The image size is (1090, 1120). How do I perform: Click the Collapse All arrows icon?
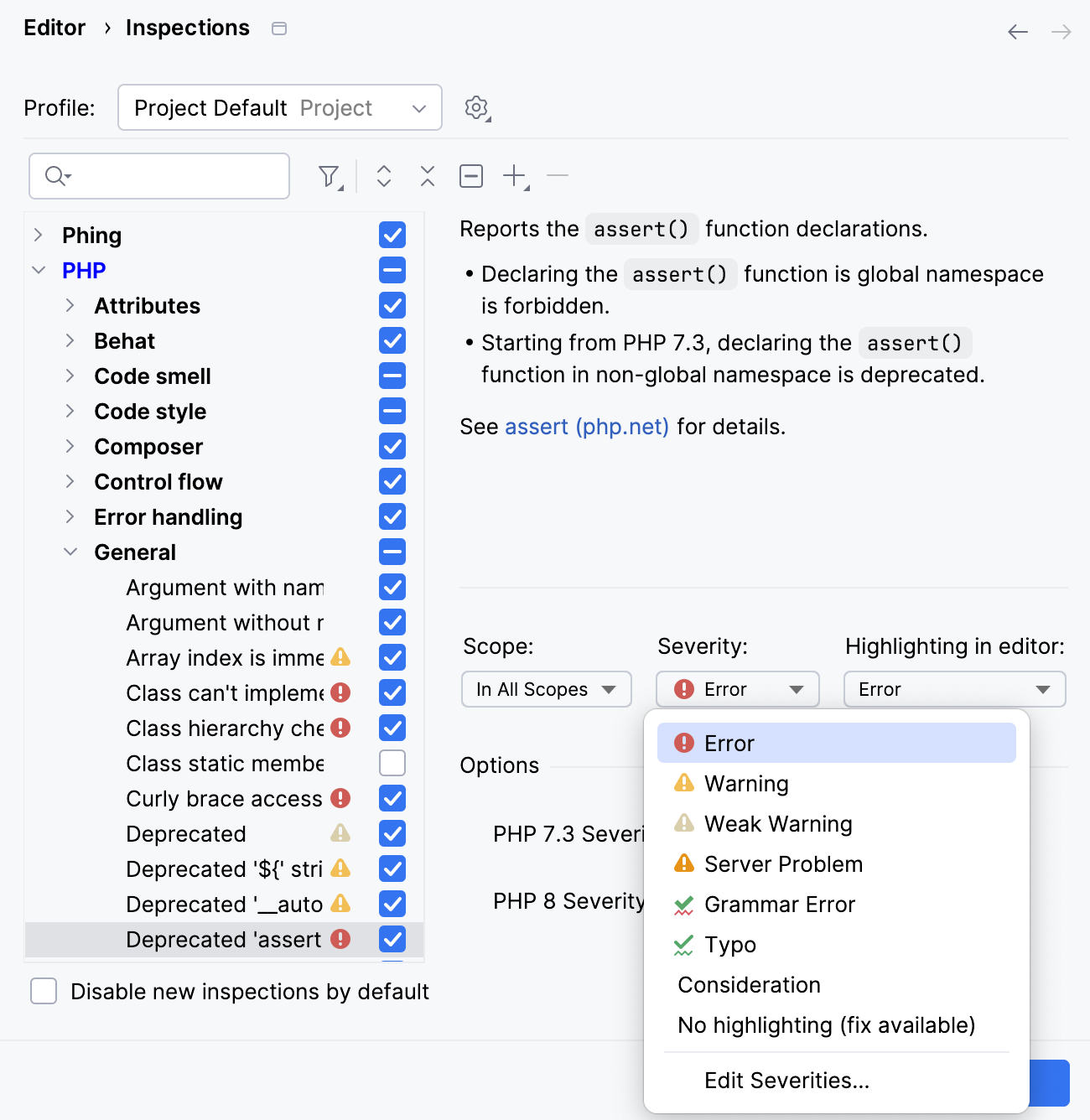point(428,176)
